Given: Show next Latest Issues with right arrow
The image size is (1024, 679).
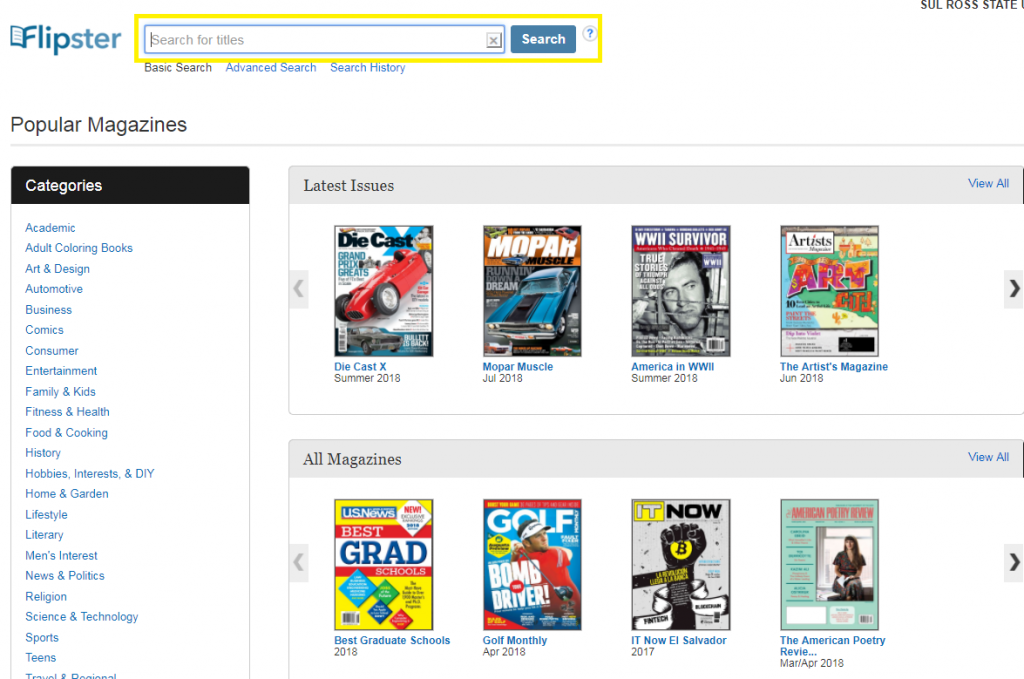Looking at the screenshot, I should click(x=1014, y=288).
